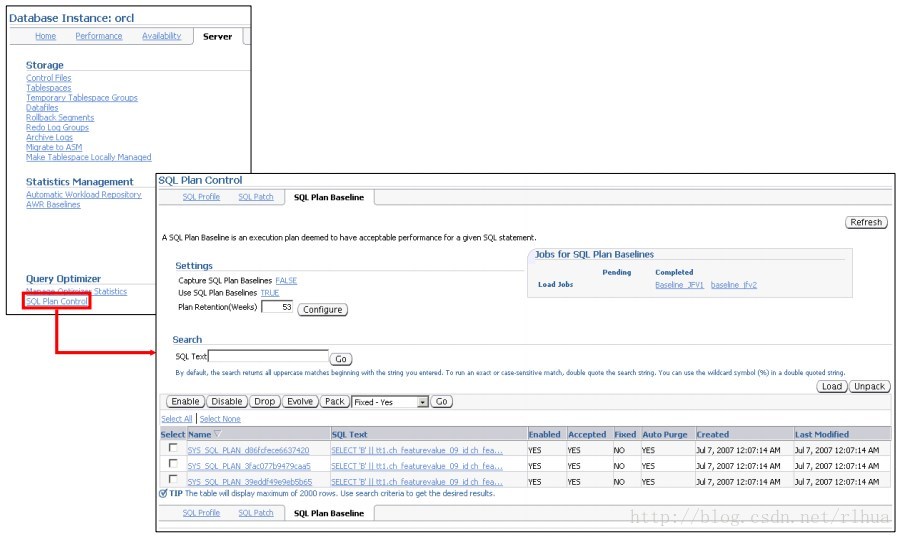This screenshot has height=537, width=901.
Task: Click TRUE link for Use SQL Plan Baselines
Action: 269,292
